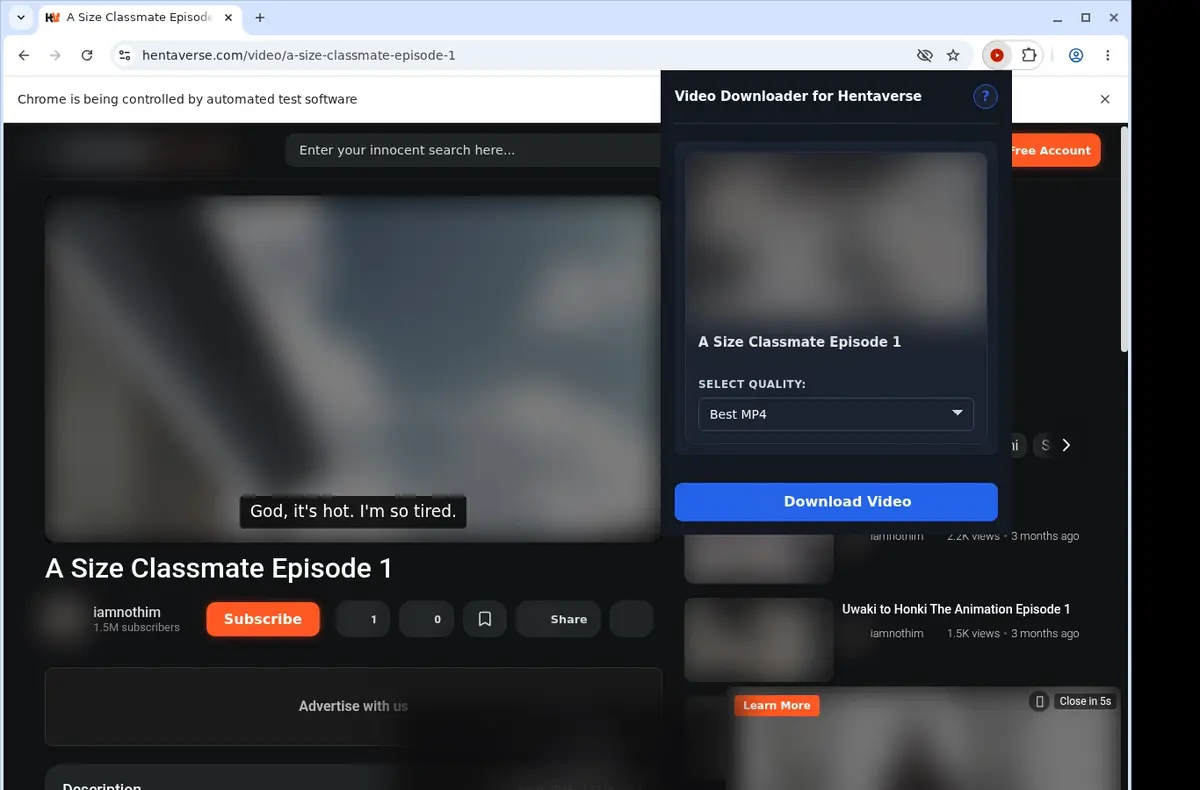Image resolution: width=1200 pixels, height=790 pixels.
Task: Click the more options button beside Share
Action: pos(631,619)
